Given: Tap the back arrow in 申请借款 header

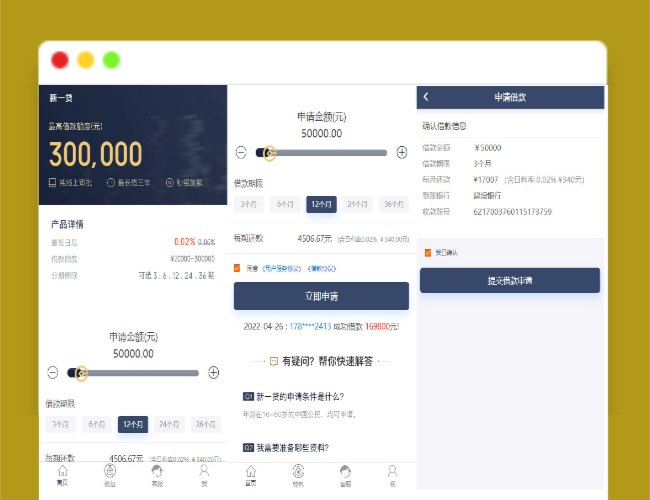Looking at the screenshot, I should click(x=426, y=97).
